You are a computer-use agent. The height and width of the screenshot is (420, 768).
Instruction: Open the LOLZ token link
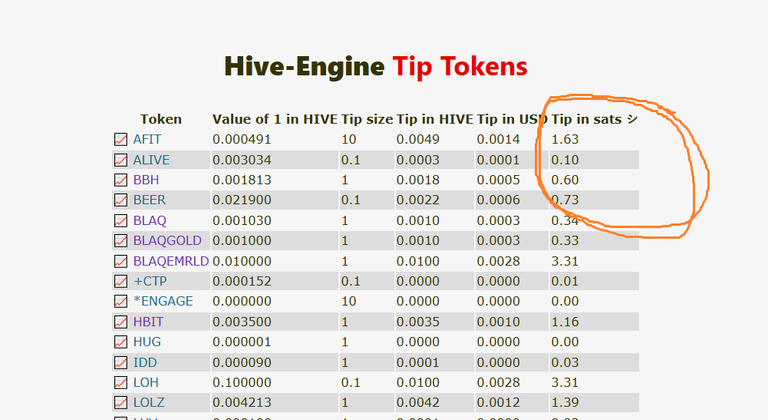[149, 402]
